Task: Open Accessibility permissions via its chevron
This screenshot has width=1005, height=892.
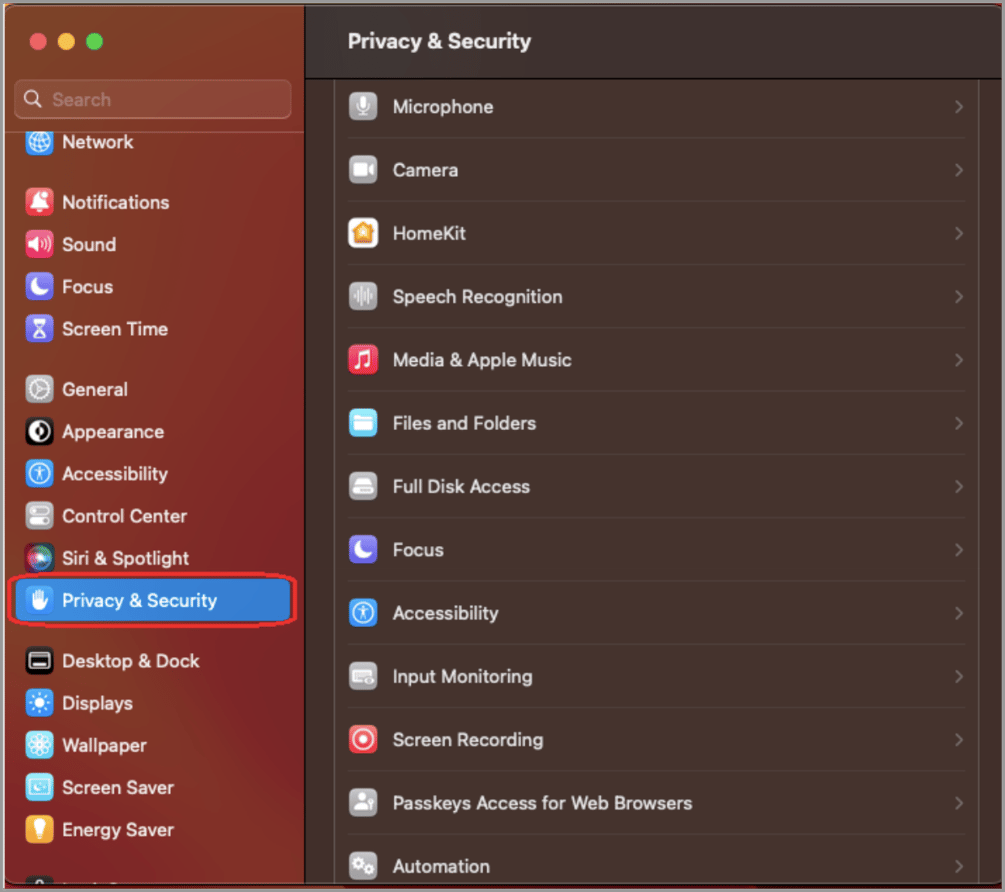Action: [958, 613]
